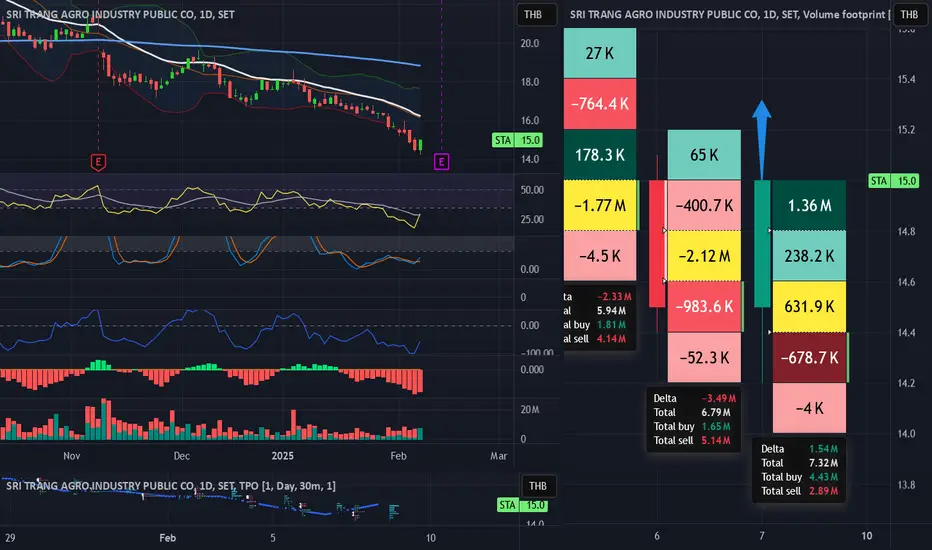Click the Volume footprint chart title

click(729, 14)
